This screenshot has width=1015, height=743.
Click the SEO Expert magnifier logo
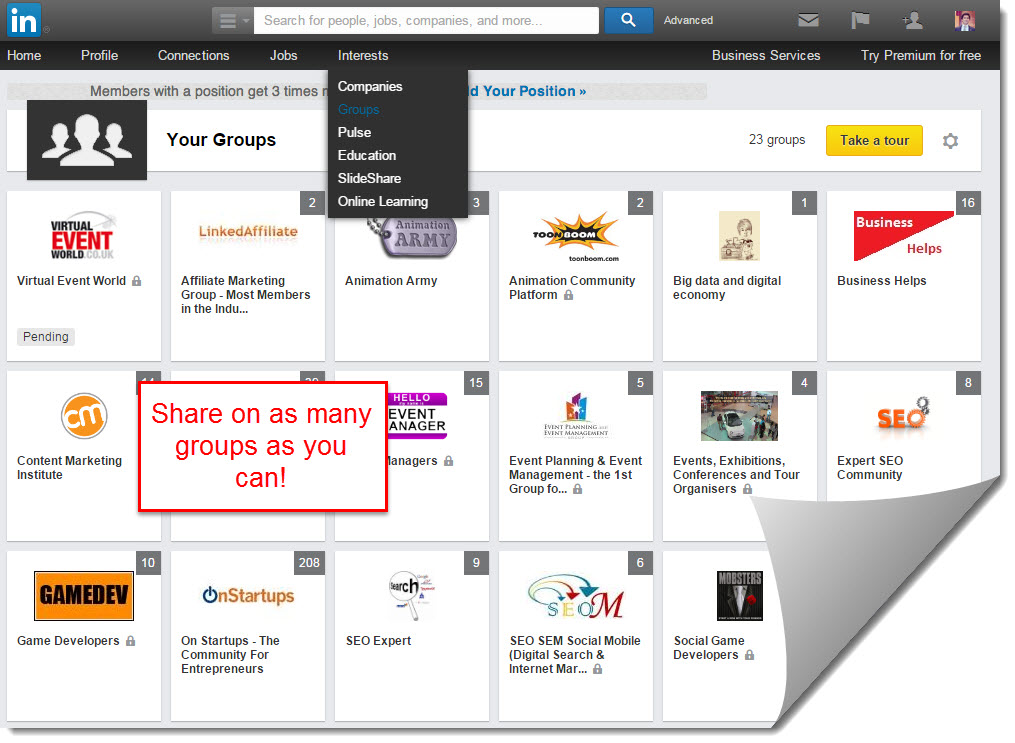[x=412, y=595]
